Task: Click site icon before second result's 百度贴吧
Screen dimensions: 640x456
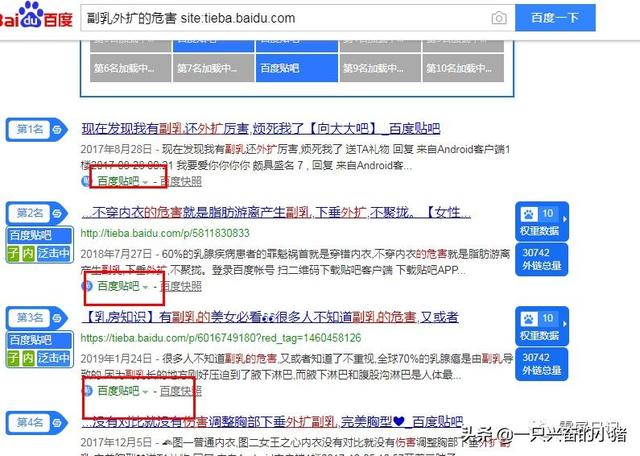Action: click(x=87, y=286)
